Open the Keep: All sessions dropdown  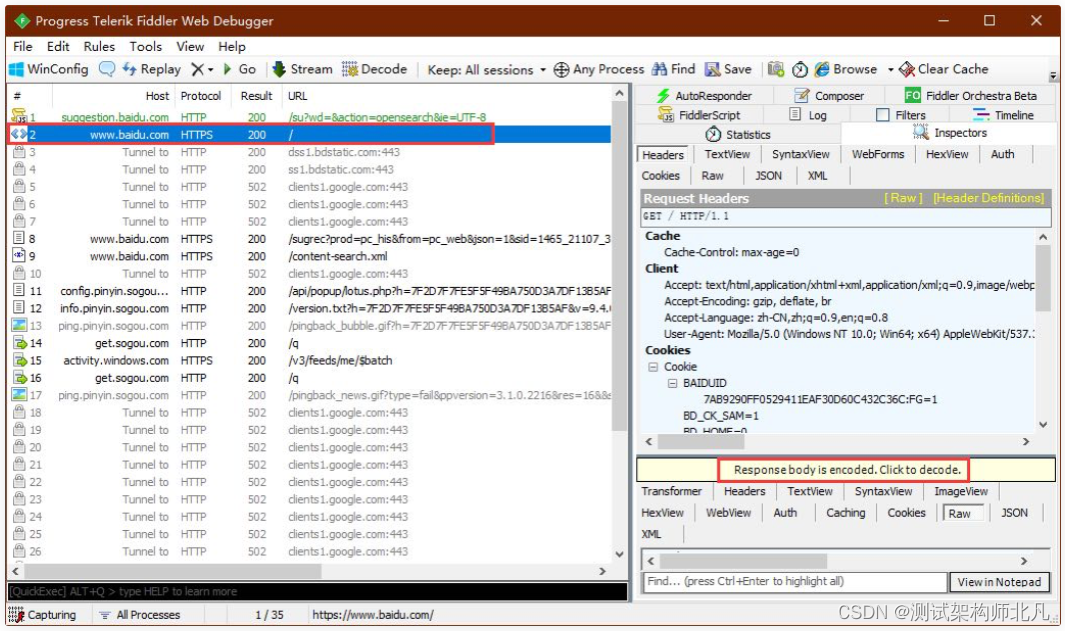tap(486, 70)
